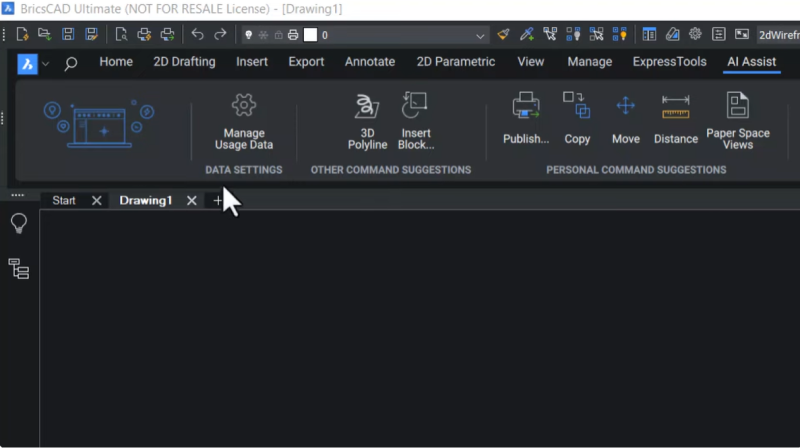Start the Move command
The image size is (800, 448).
(x=626, y=118)
